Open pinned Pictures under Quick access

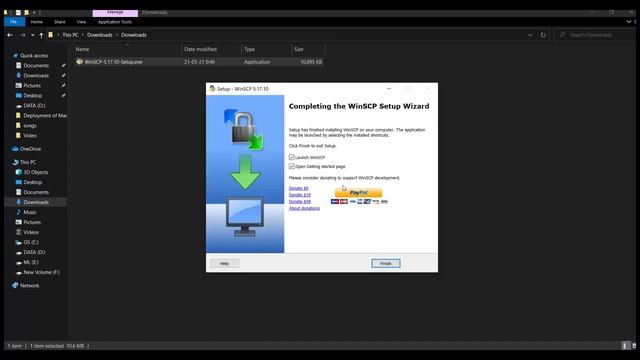tap(32, 86)
